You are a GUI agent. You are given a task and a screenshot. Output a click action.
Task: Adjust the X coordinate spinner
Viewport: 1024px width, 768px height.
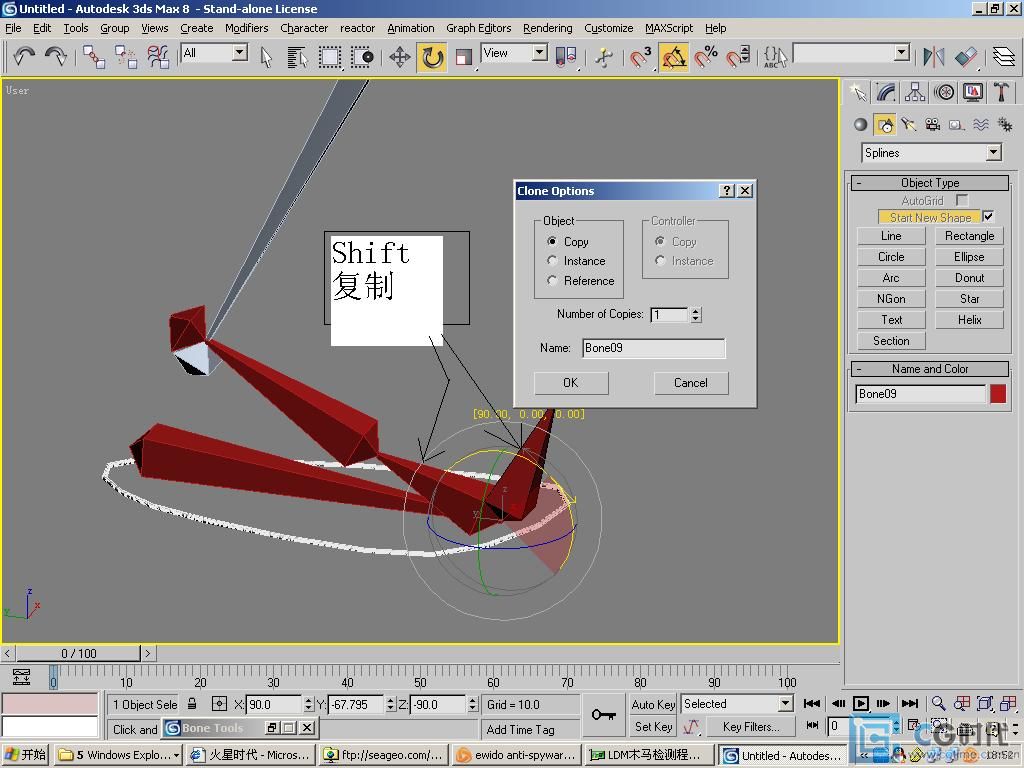pyautogui.click(x=309, y=704)
